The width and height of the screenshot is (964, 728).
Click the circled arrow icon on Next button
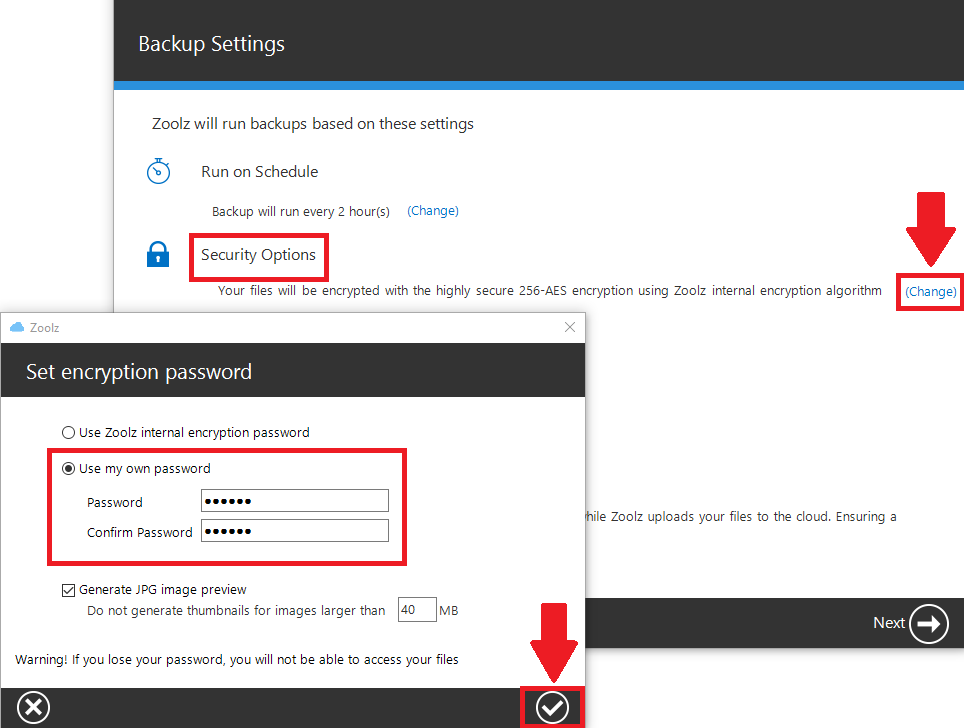coord(928,623)
